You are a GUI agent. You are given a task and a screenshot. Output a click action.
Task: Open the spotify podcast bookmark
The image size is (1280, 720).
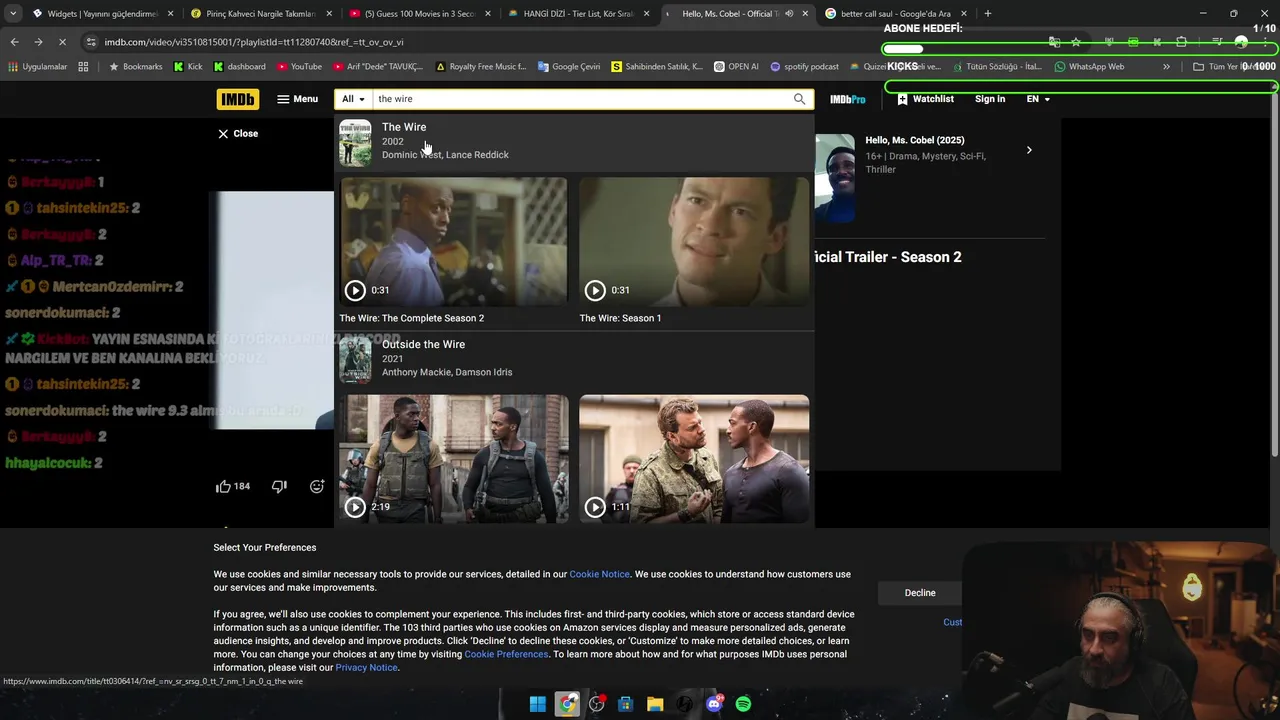(804, 67)
